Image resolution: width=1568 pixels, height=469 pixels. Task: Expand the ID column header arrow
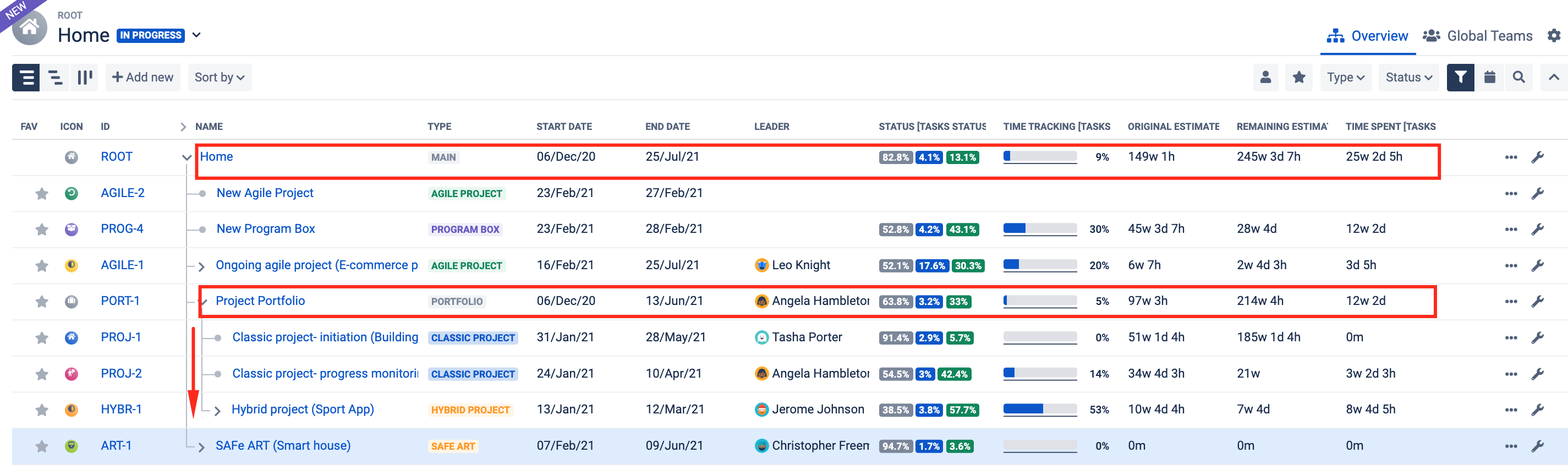point(183,127)
